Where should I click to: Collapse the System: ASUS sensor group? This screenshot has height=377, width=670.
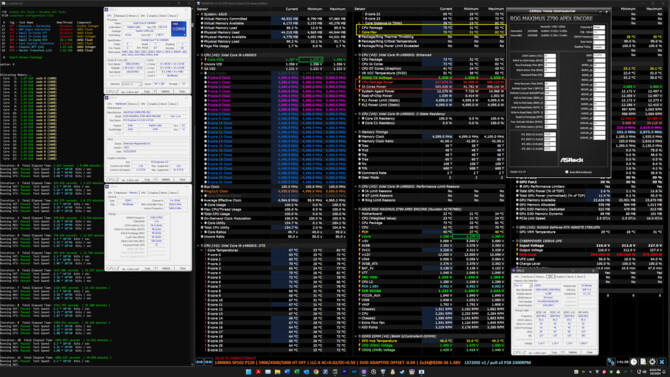coord(199,14)
